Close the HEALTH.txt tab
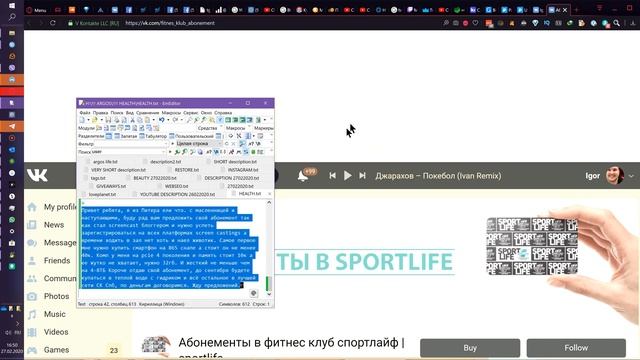 [x=269, y=194]
